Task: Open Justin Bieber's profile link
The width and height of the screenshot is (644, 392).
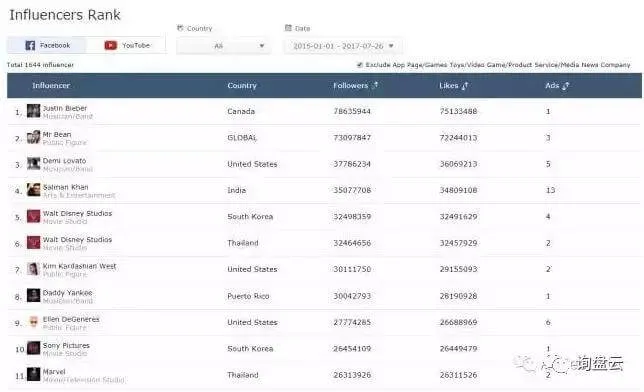Action: click(x=65, y=108)
